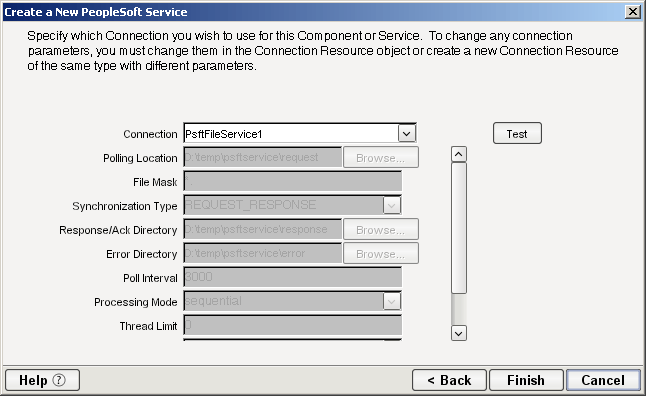Click the Response/Ack Directory label
This screenshot has height=396, width=646.
pyautogui.click(x=118, y=230)
